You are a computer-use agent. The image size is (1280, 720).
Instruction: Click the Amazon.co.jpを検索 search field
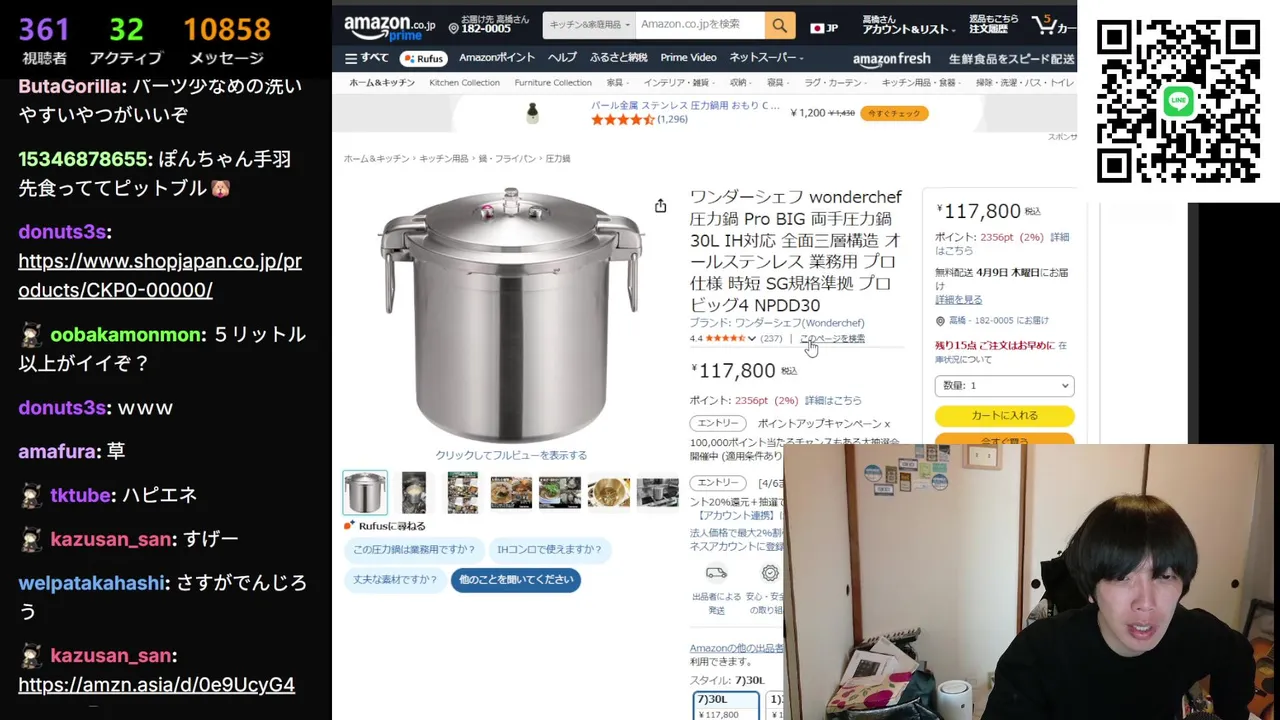pyautogui.click(x=700, y=25)
